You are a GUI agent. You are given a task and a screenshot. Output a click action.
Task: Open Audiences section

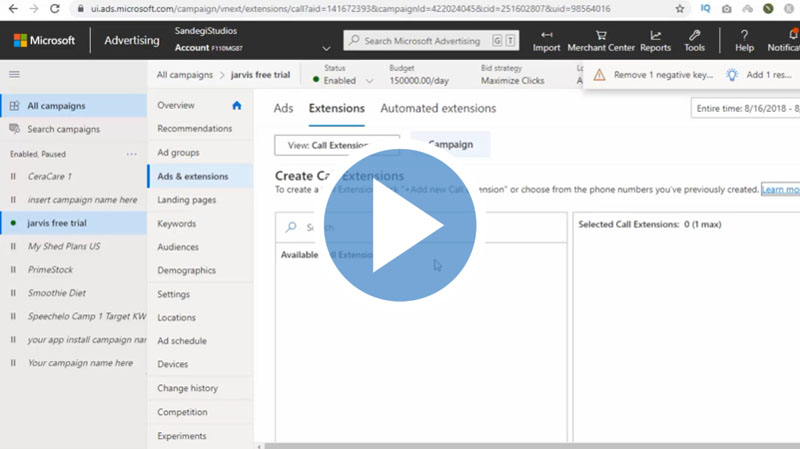(178, 247)
